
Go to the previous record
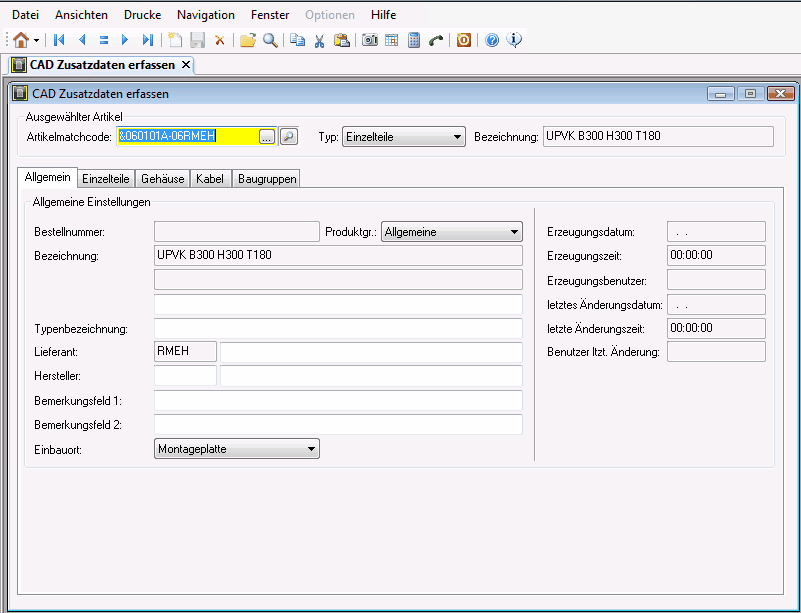tap(82, 40)
